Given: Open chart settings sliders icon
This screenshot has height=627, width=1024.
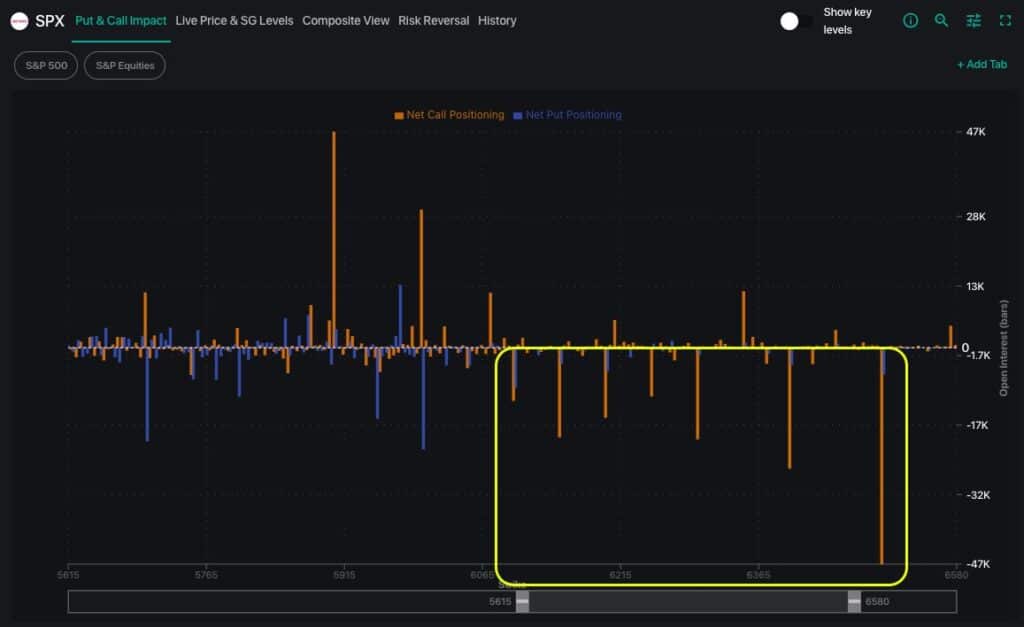Looking at the screenshot, I should point(973,21).
